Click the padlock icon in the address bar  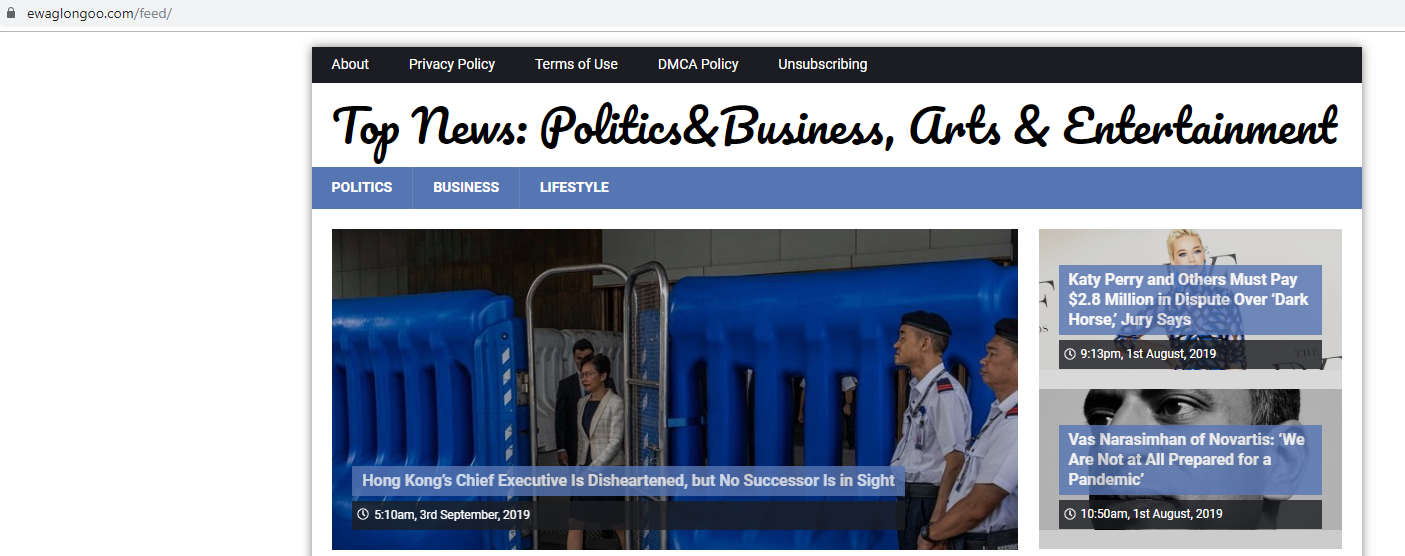[x=11, y=14]
